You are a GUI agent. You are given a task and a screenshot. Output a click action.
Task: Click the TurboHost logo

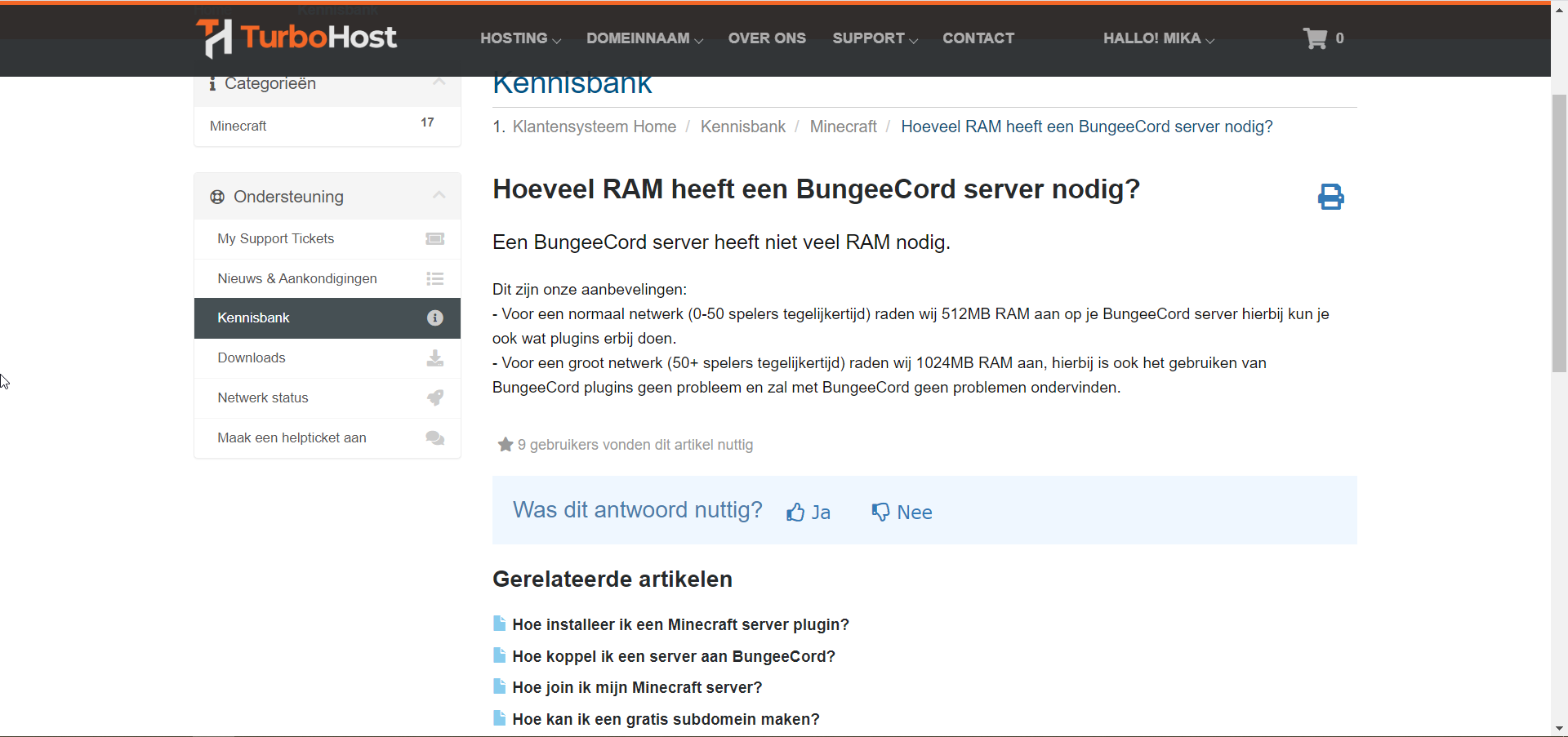coord(296,38)
